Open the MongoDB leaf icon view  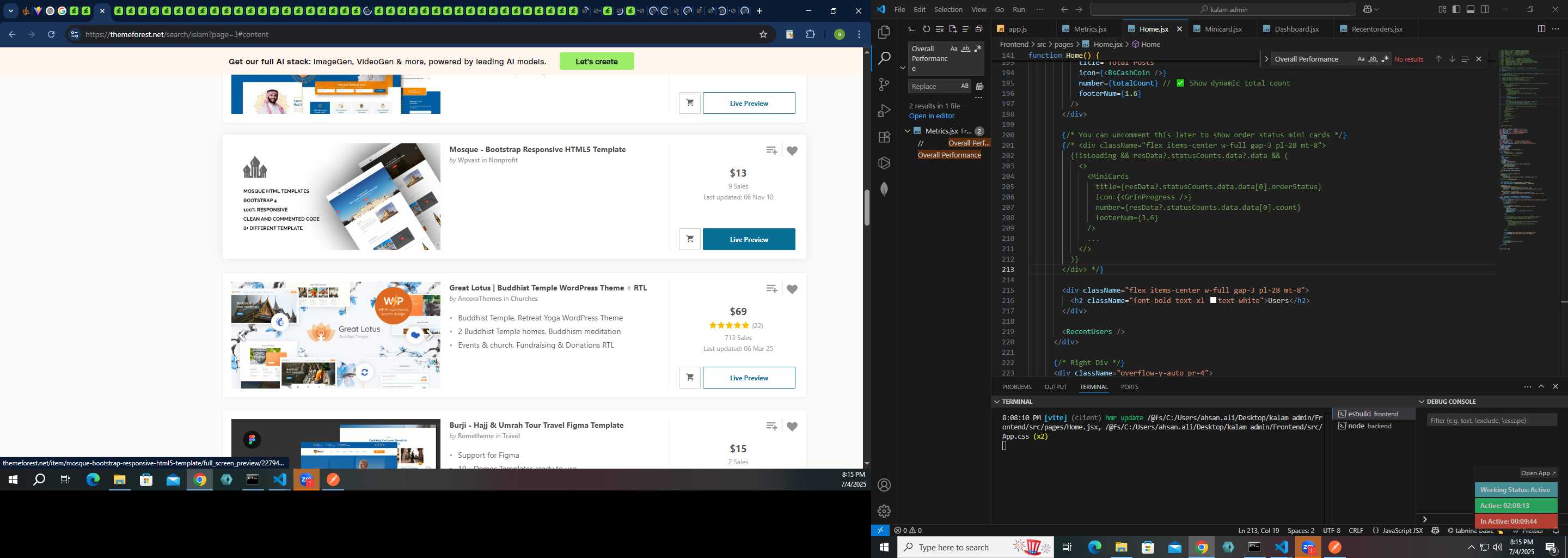[884, 190]
